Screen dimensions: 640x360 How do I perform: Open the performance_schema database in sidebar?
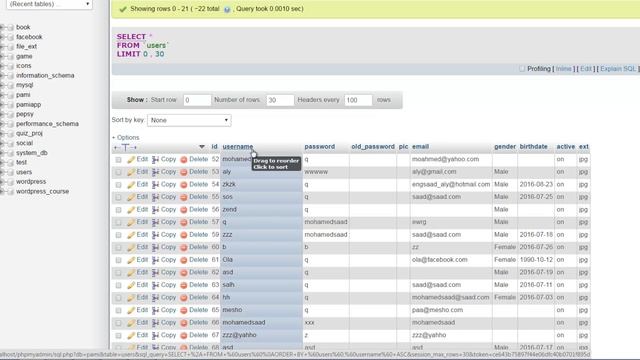pyautogui.click(x=47, y=124)
